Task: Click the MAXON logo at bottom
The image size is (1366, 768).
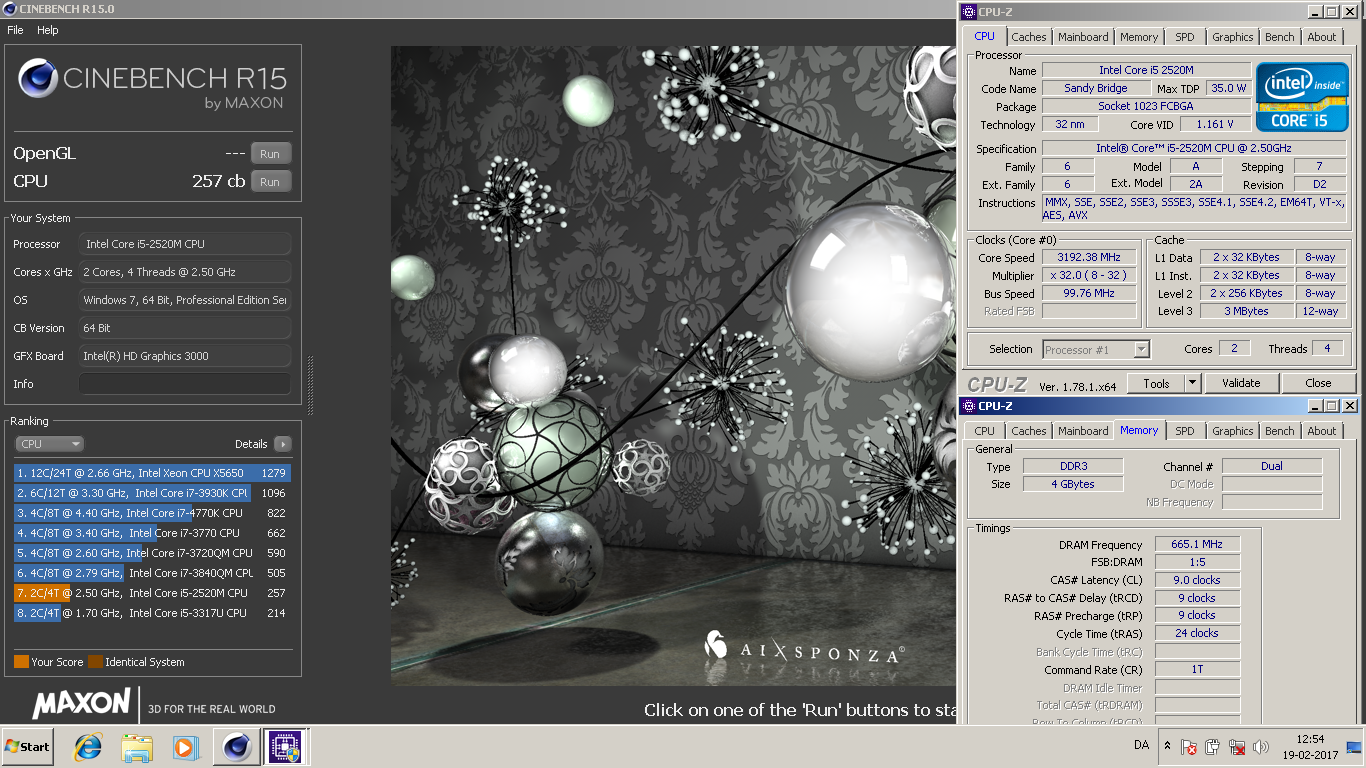Action: [x=82, y=703]
